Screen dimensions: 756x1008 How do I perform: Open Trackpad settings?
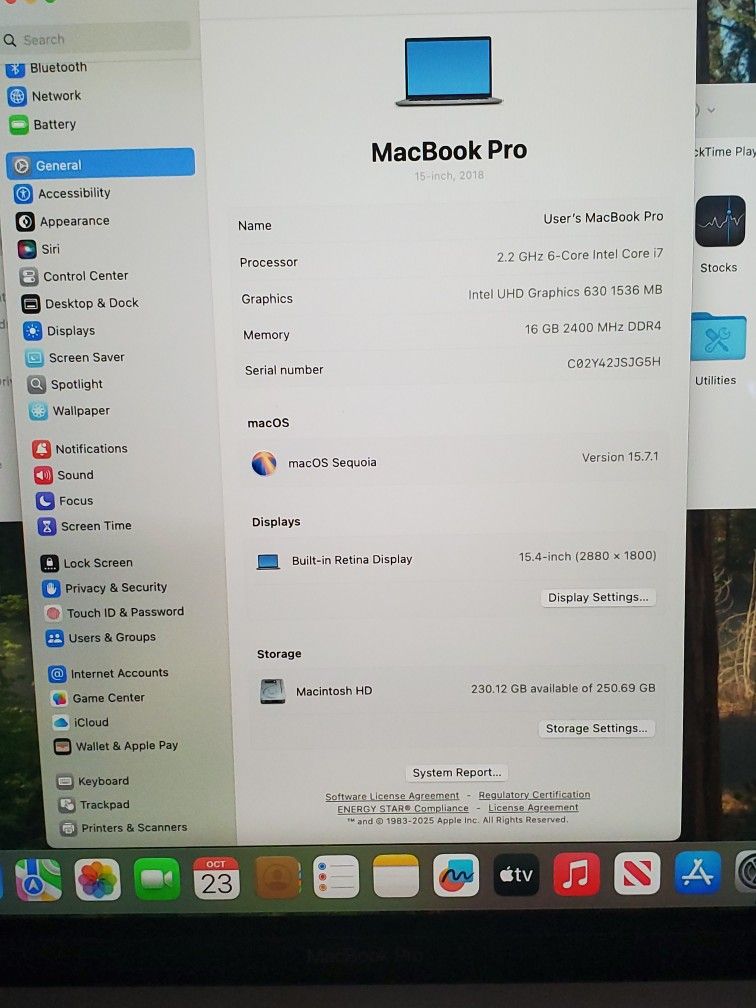click(x=94, y=805)
